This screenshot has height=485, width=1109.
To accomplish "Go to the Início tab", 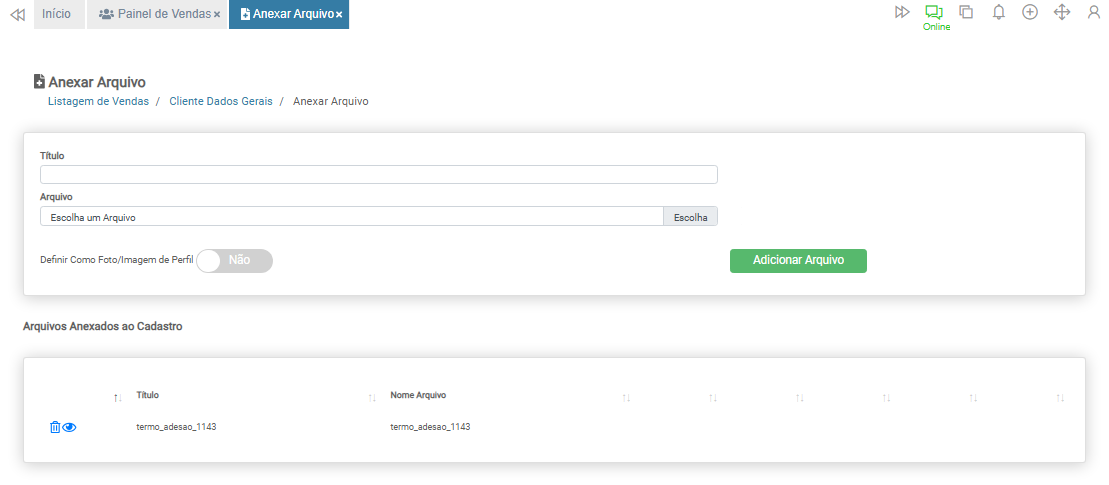I will (56, 14).
